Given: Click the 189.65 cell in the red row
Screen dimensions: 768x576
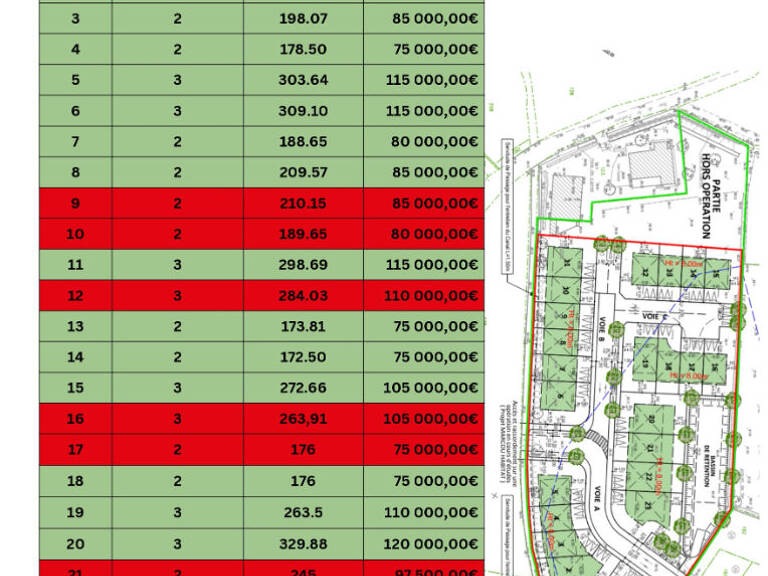Looking at the screenshot, I should pos(303,234).
